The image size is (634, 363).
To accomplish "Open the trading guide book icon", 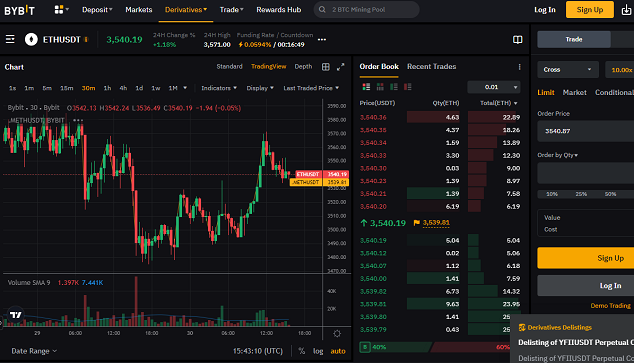I will click(x=518, y=40).
